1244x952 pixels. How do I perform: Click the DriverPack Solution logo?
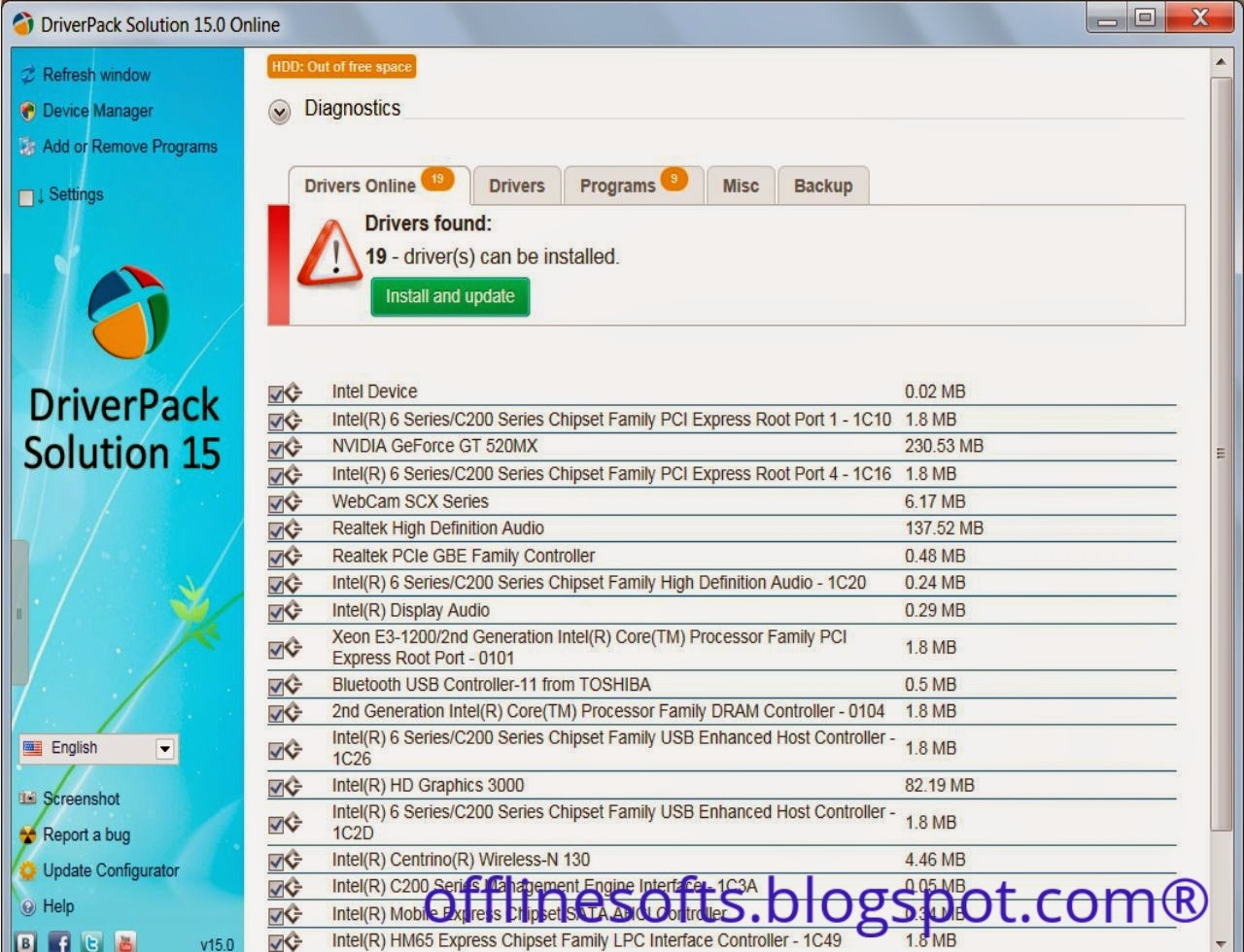point(127,312)
